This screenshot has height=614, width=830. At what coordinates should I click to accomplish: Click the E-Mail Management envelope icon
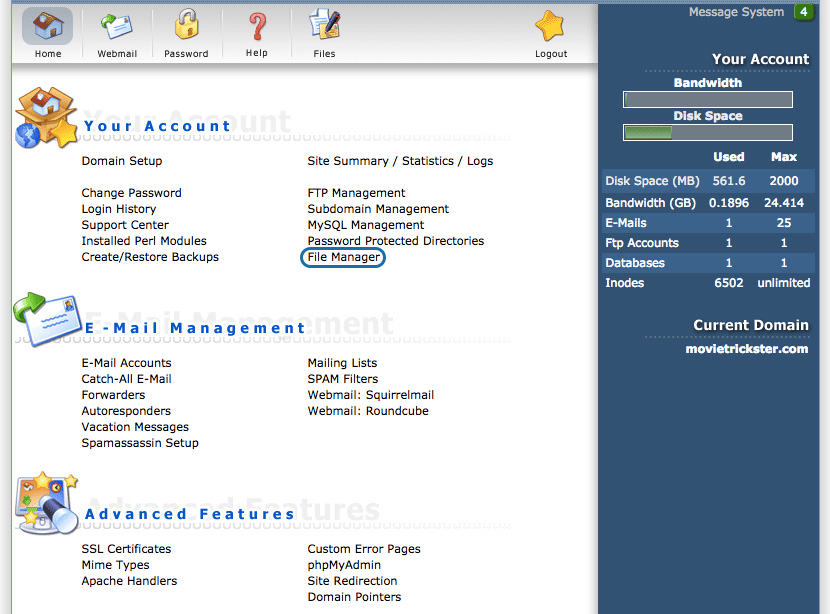coord(48,319)
